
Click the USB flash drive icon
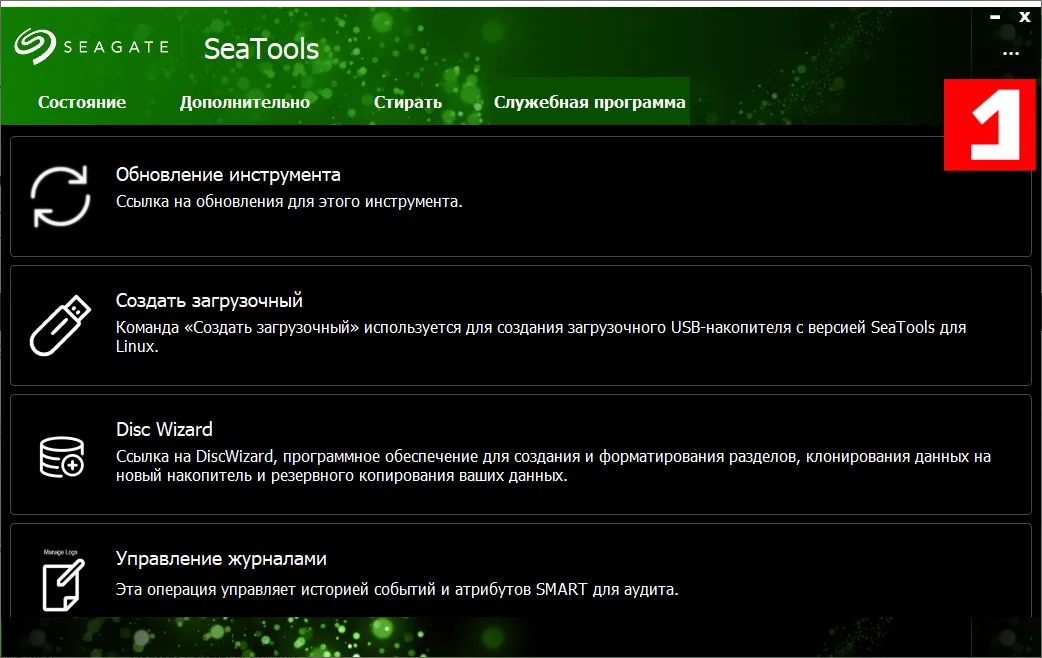point(60,325)
